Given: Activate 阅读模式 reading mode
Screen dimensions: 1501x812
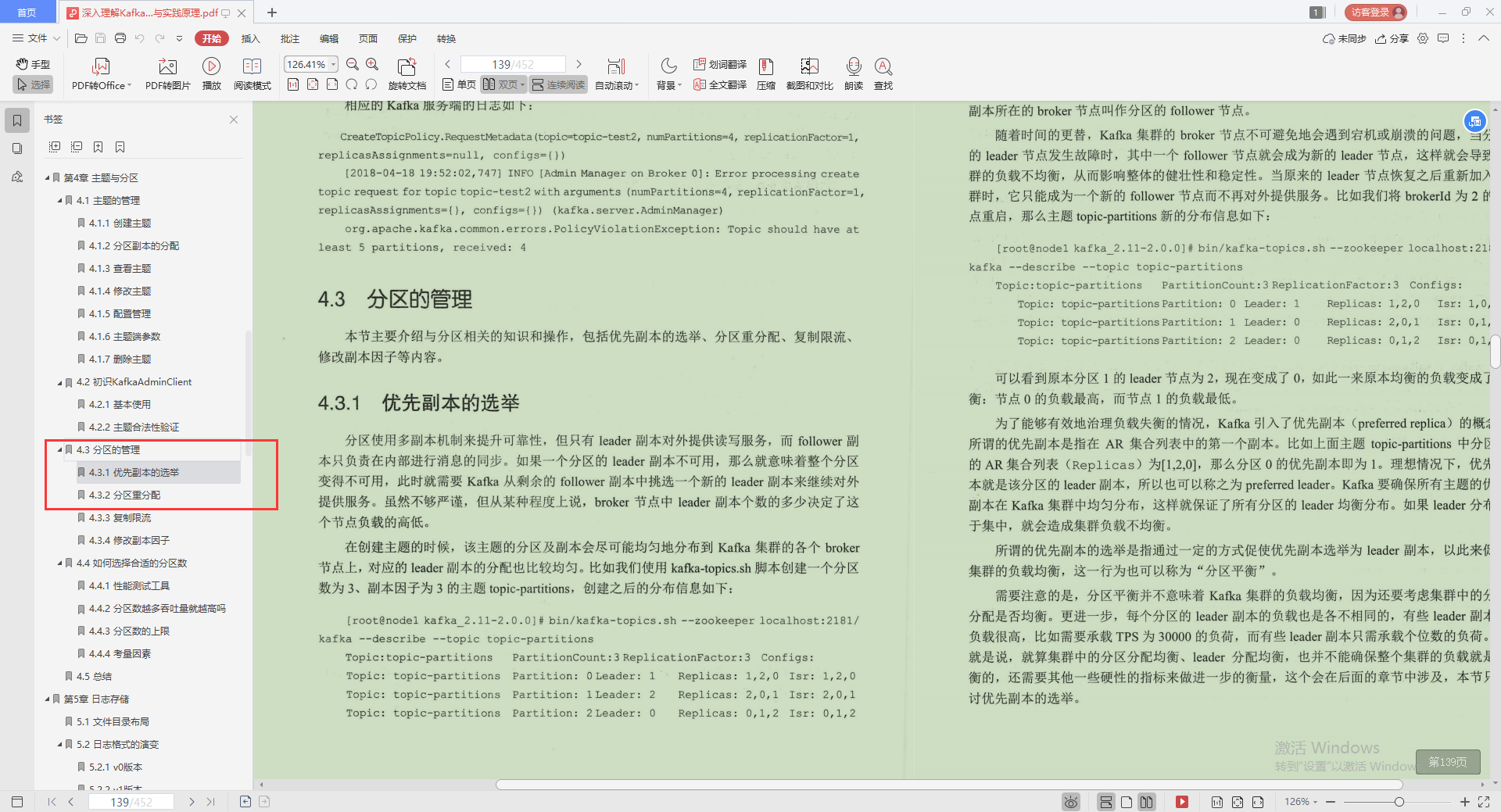Looking at the screenshot, I should tap(252, 74).
